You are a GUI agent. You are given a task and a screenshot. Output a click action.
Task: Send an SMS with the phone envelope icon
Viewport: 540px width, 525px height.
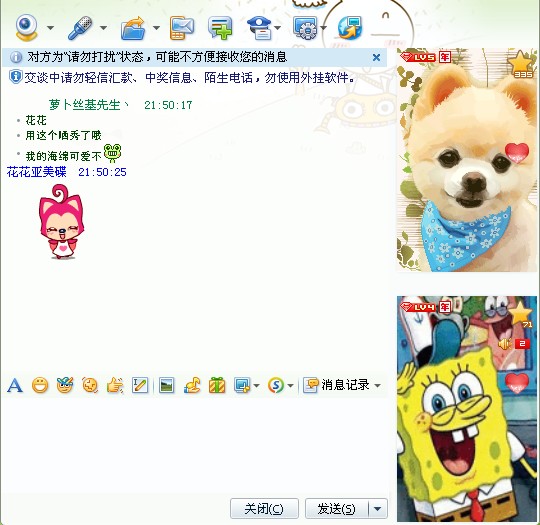click(x=182, y=28)
